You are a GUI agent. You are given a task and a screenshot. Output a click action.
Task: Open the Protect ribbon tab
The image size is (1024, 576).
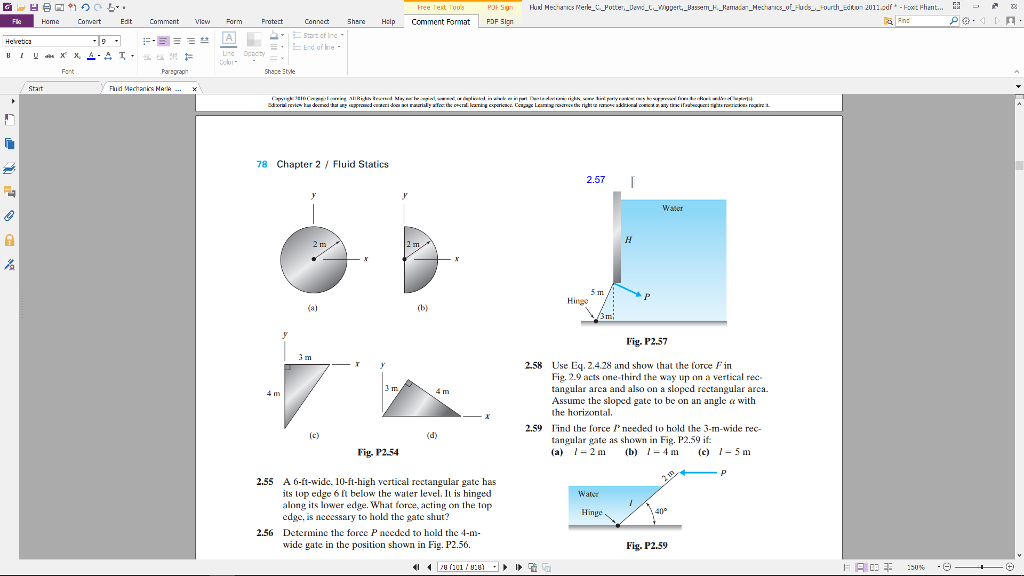[x=272, y=21]
